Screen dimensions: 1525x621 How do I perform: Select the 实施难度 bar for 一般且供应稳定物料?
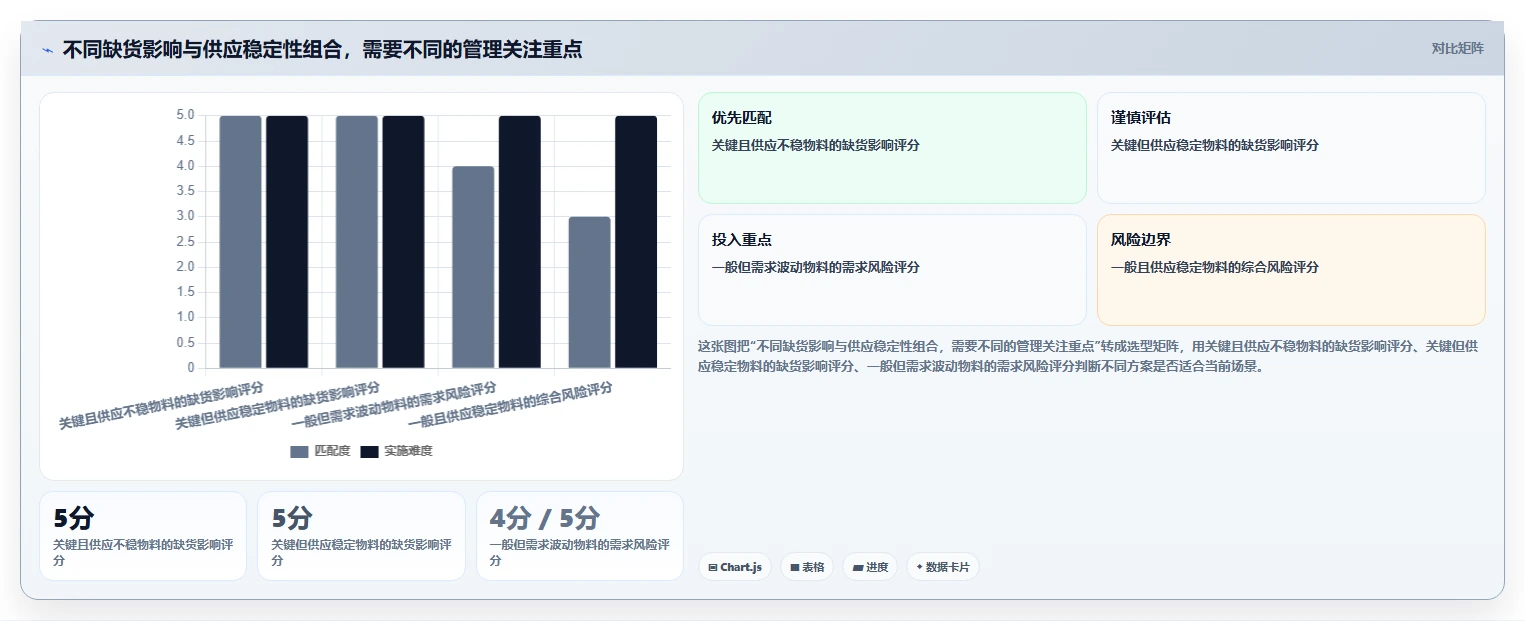pos(636,242)
